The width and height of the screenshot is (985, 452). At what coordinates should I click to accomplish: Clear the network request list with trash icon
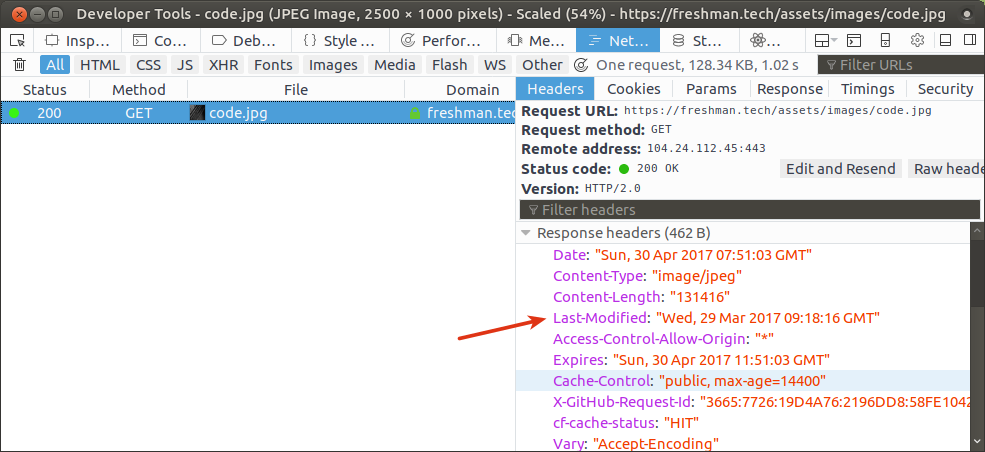pos(19,65)
